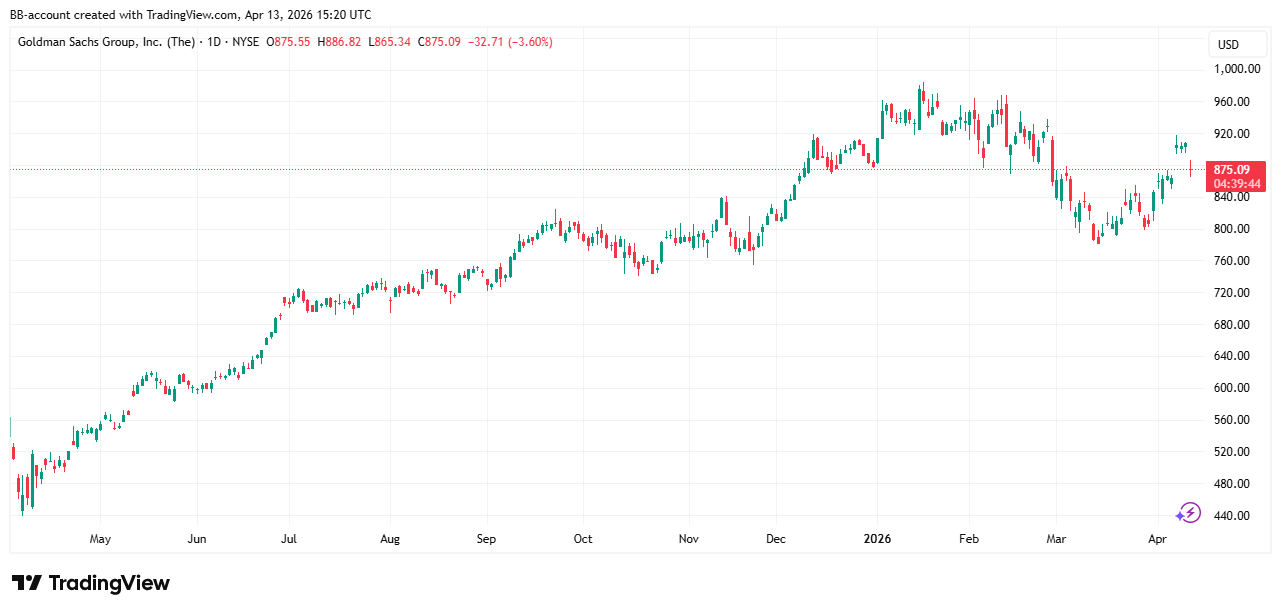This screenshot has height=613, width=1281.
Task: Click the 1,000.00 price axis label
Action: [x=1230, y=69]
